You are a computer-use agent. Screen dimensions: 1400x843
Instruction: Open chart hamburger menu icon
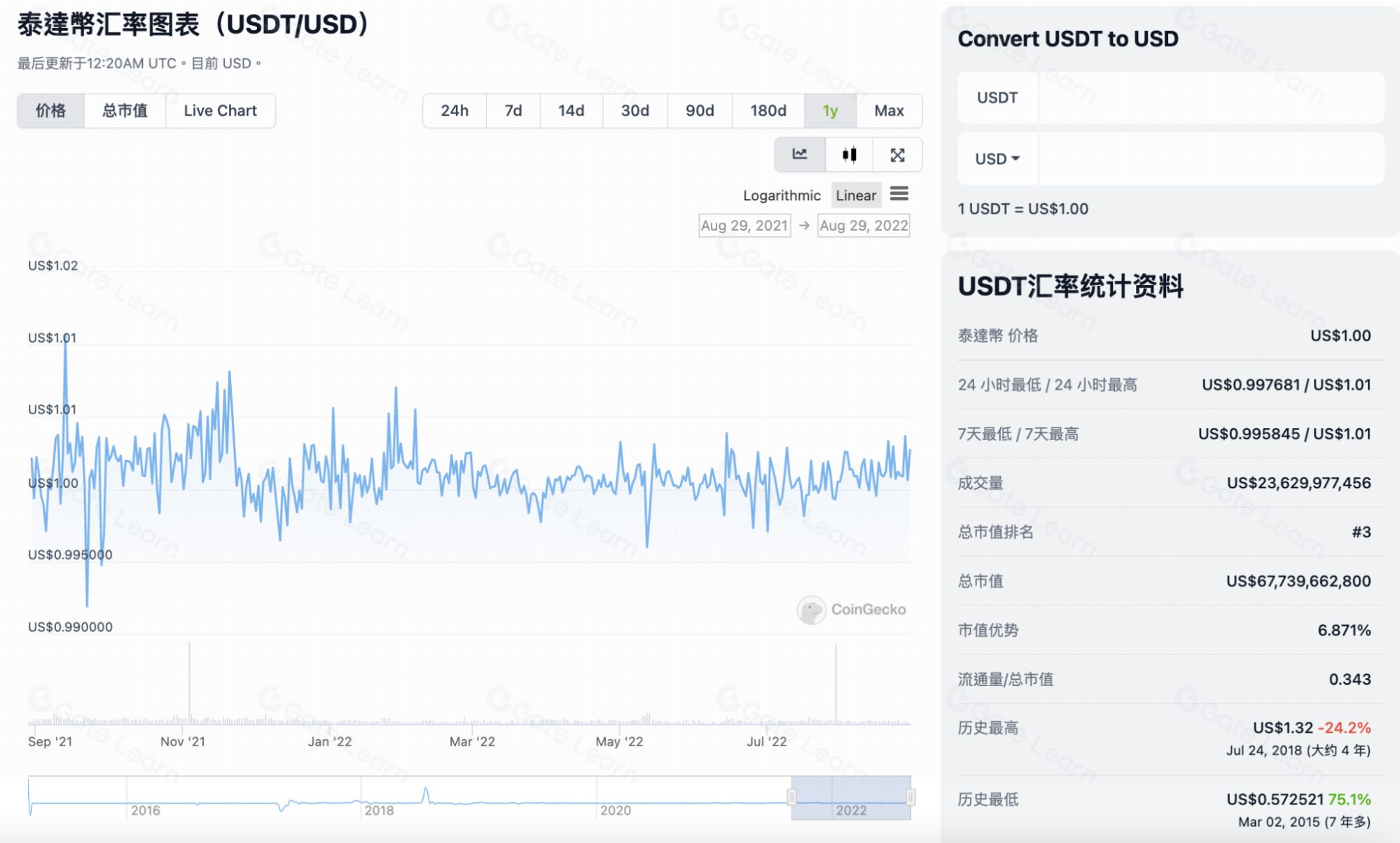(x=899, y=194)
